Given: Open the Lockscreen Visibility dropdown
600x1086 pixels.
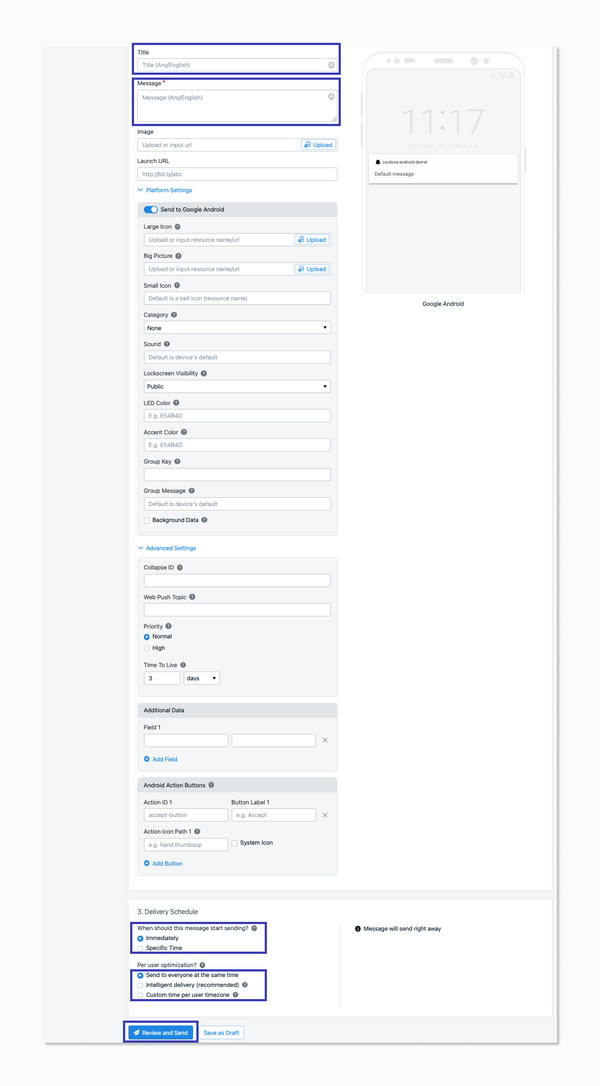Looking at the screenshot, I should 236,386.
